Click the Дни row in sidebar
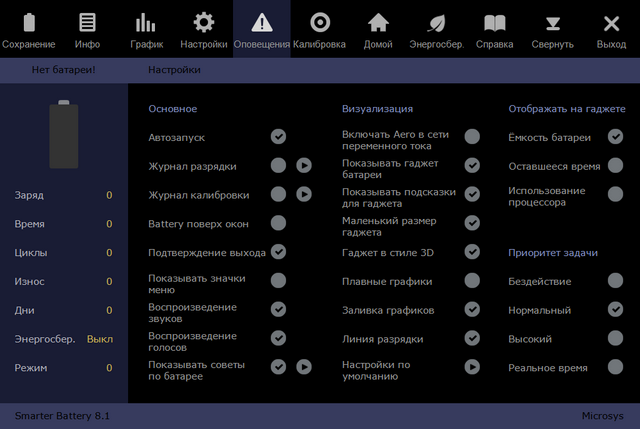Image resolution: width=640 pixels, height=429 pixels. [x=63, y=310]
